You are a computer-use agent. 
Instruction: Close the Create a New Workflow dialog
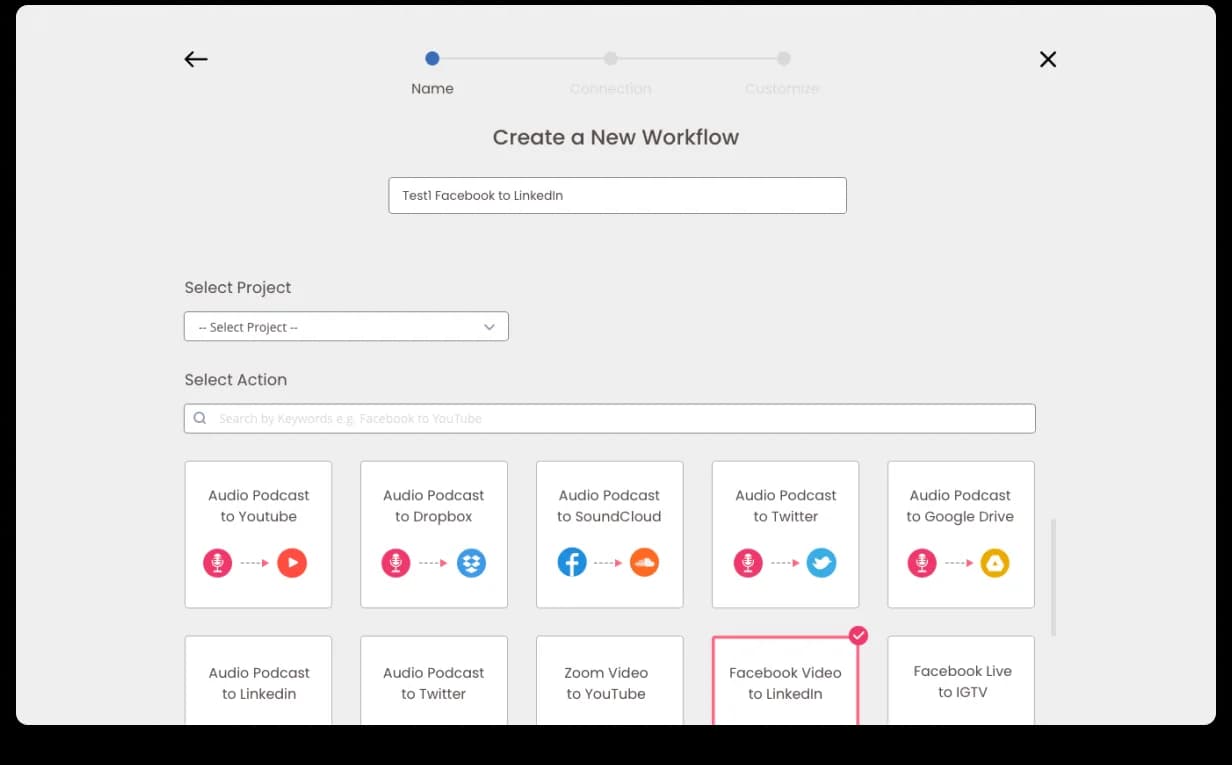click(1048, 60)
